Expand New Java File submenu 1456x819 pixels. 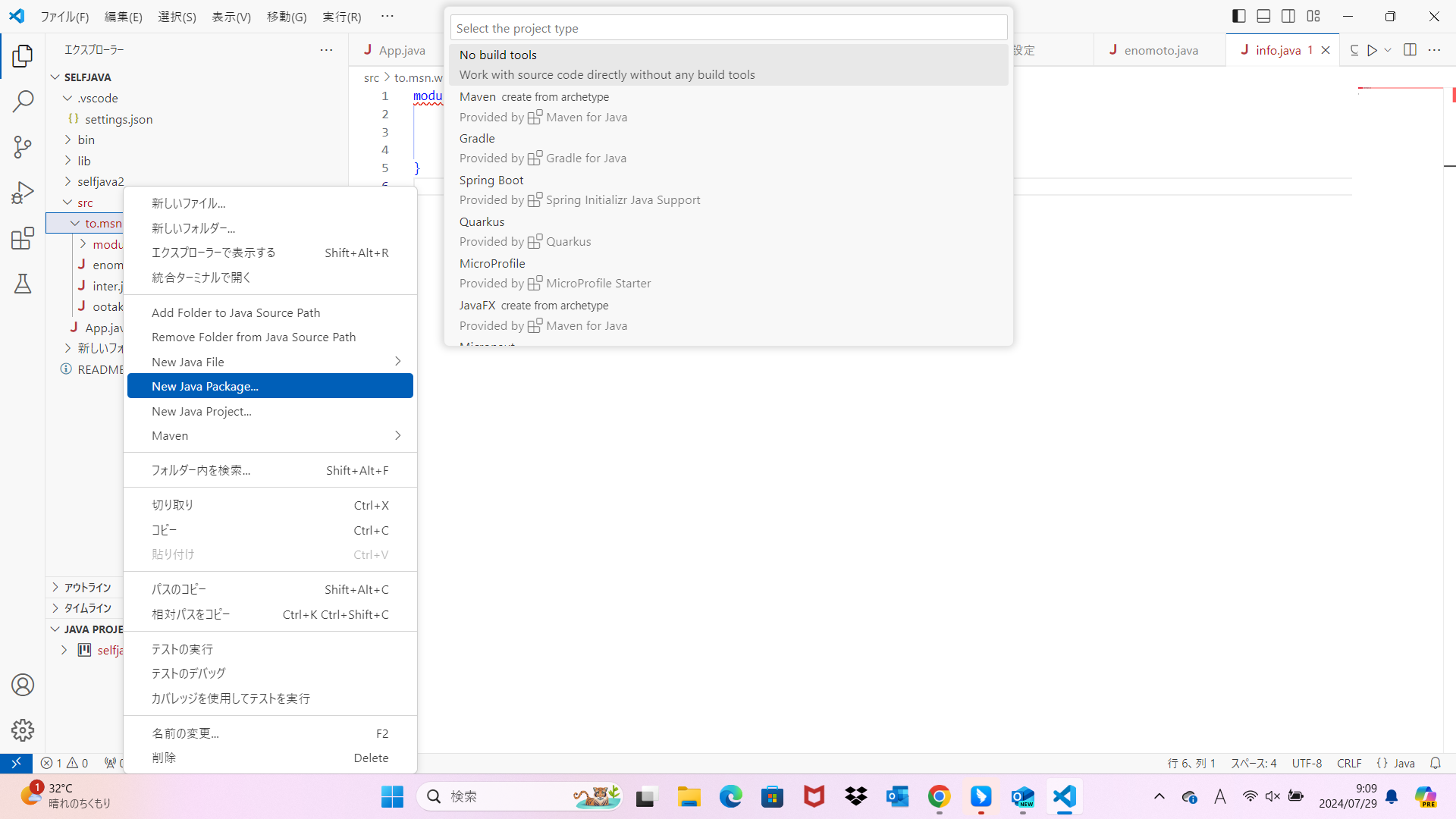pos(270,362)
